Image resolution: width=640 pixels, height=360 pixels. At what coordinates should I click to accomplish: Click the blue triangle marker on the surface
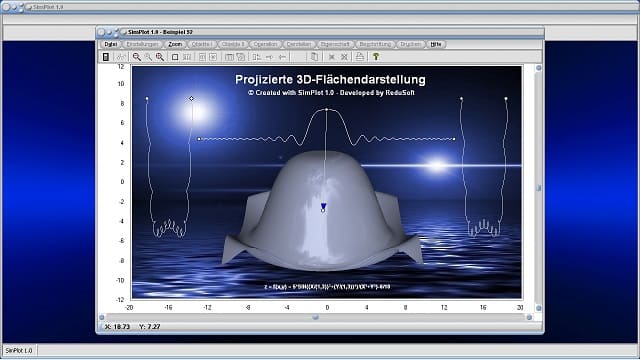(324, 206)
